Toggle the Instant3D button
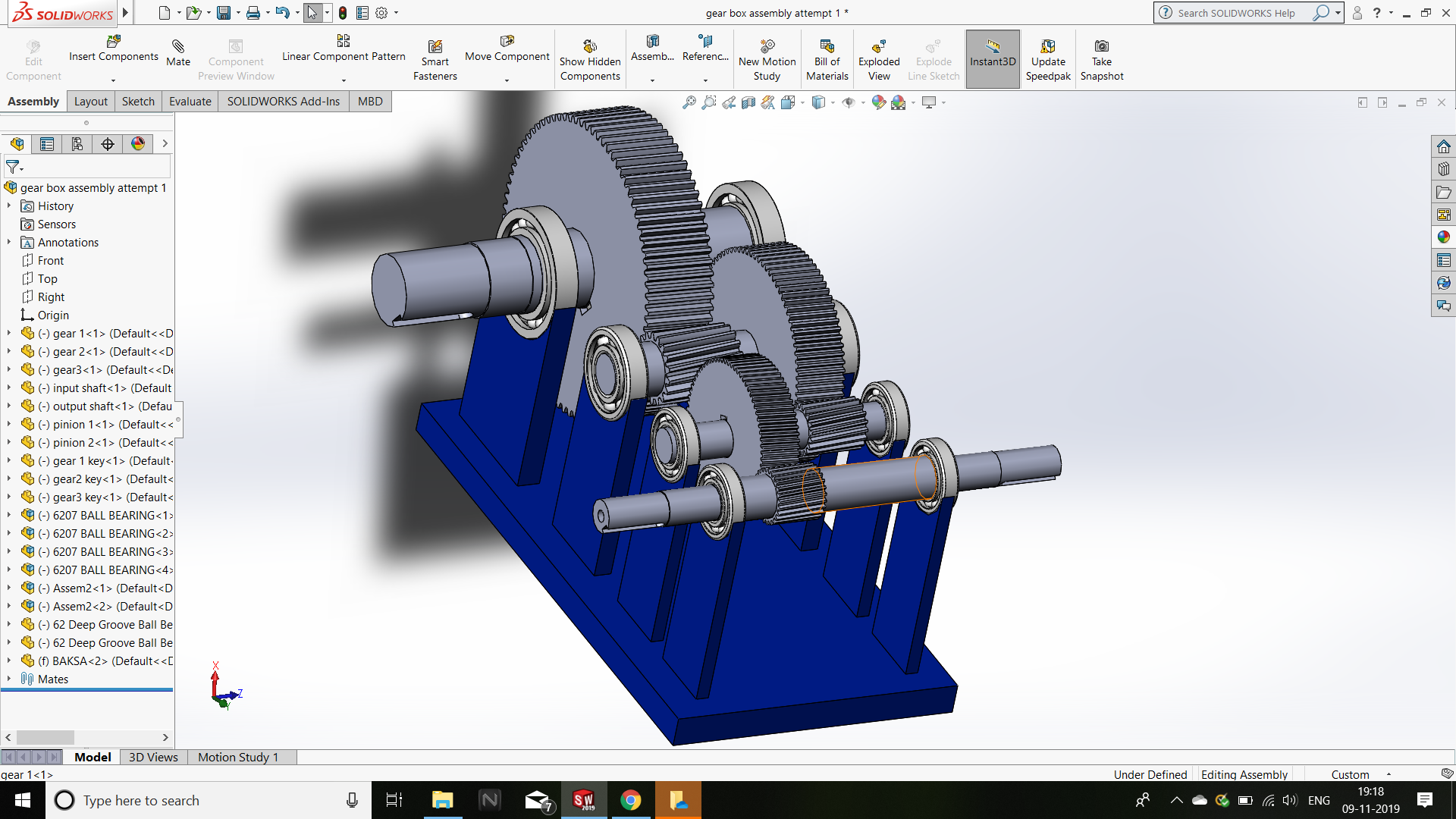 pyautogui.click(x=992, y=58)
